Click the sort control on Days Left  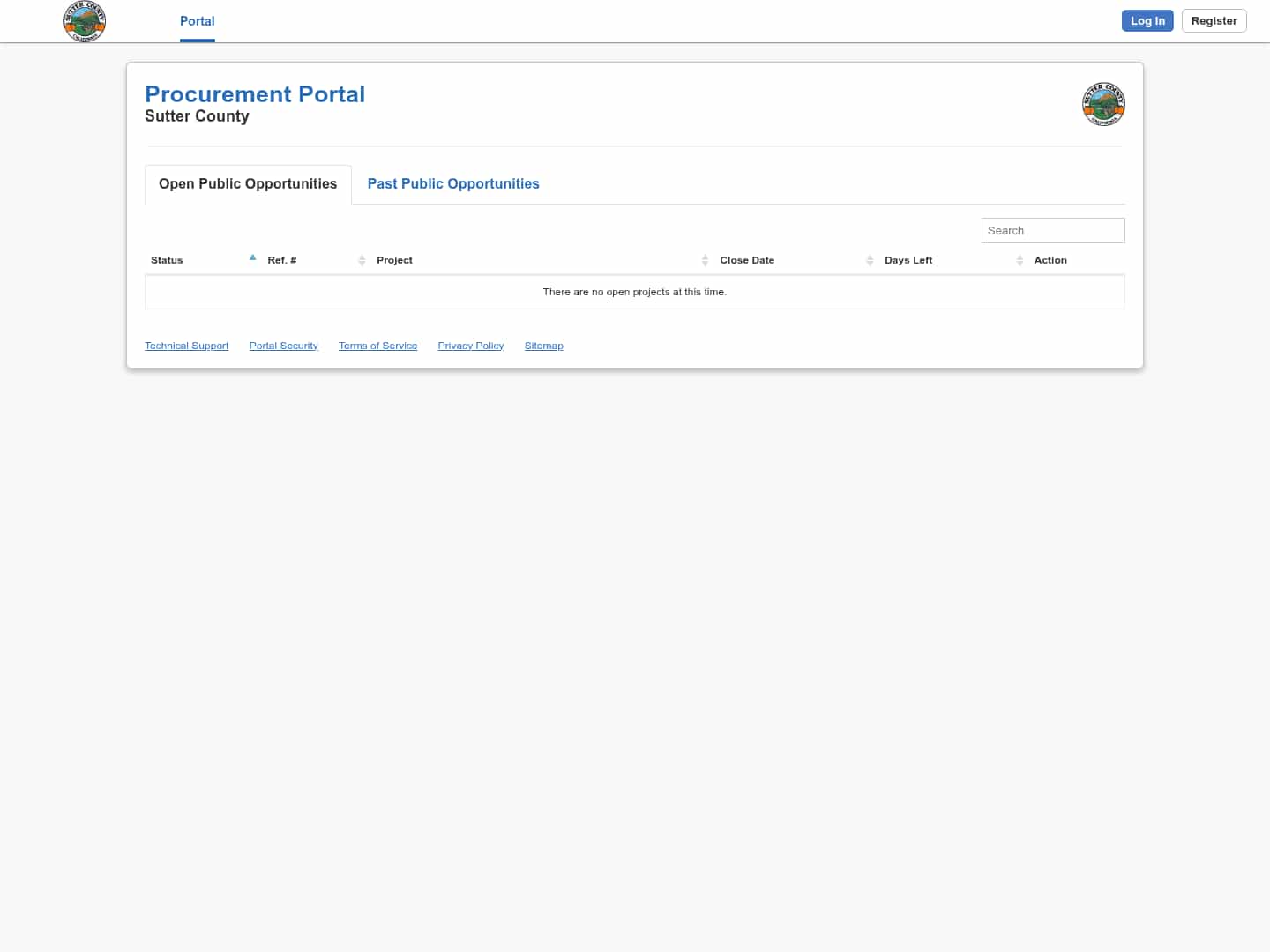click(x=1020, y=260)
